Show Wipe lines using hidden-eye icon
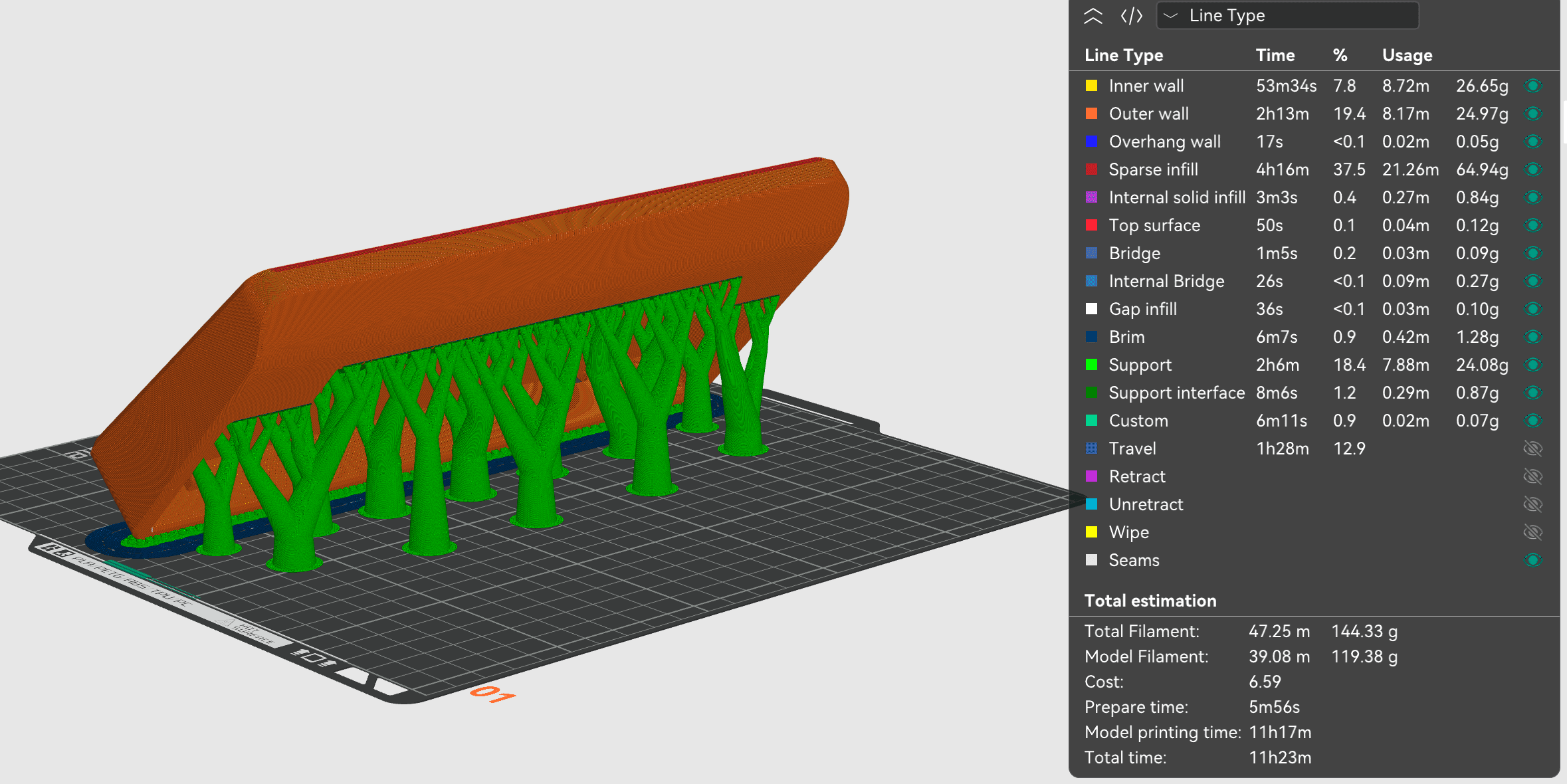Screen dimensions: 1567x784 [1532, 532]
